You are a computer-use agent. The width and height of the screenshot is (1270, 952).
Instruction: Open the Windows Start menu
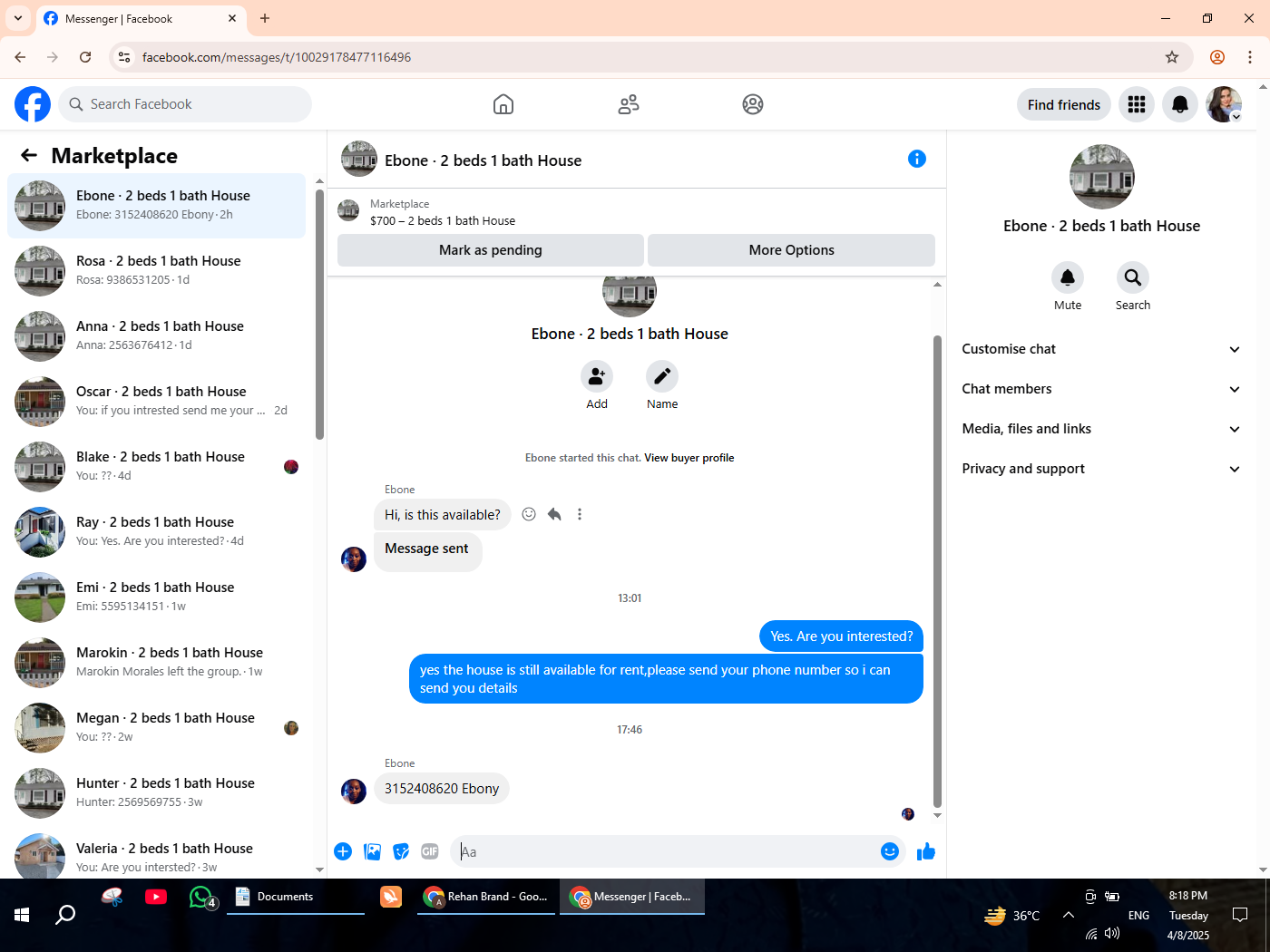(22, 915)
